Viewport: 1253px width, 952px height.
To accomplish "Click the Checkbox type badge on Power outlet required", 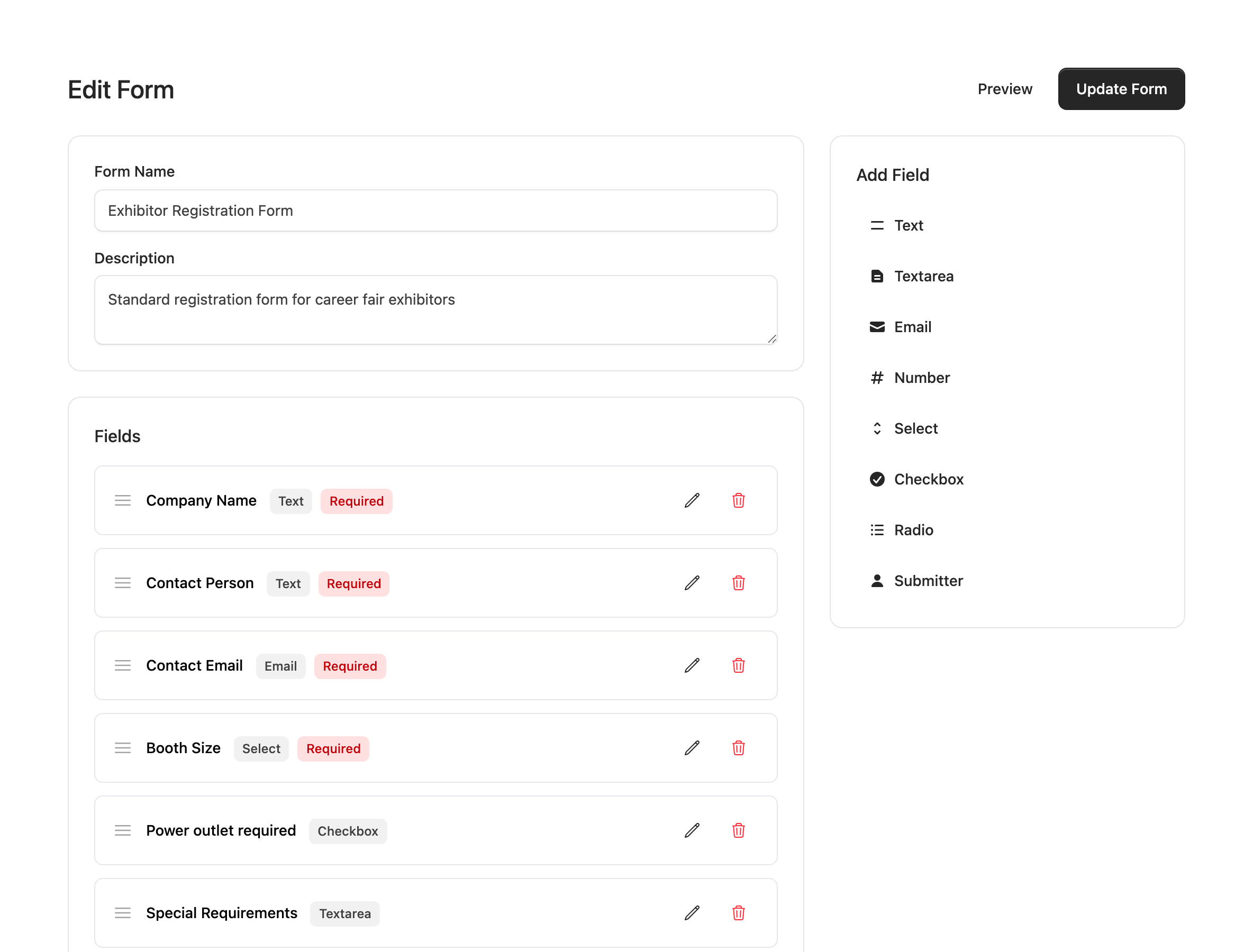I will click(x=348, y=831).
